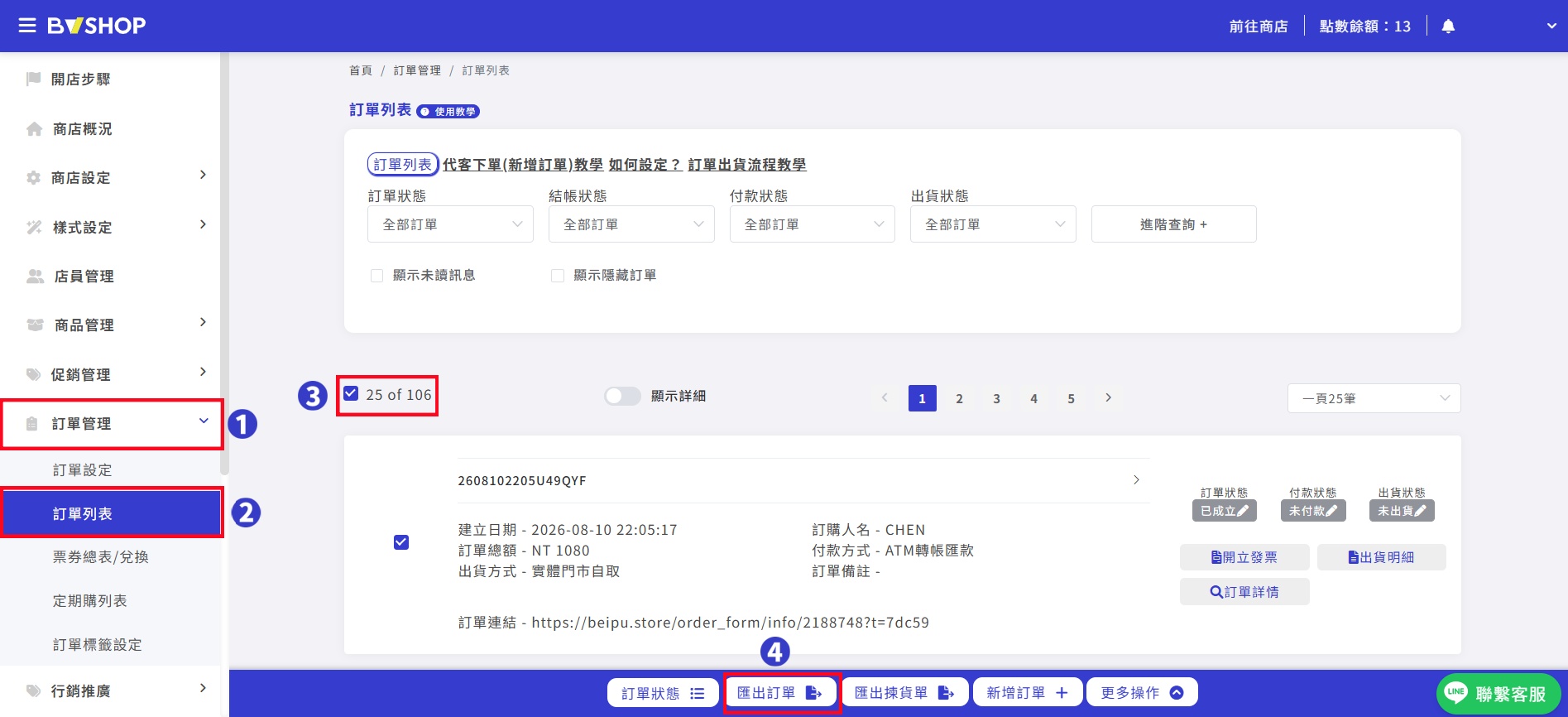Viewport: 1568px width, 717px height.
Task: Go to previous page arrow in pagination
Action: point(885,398)
